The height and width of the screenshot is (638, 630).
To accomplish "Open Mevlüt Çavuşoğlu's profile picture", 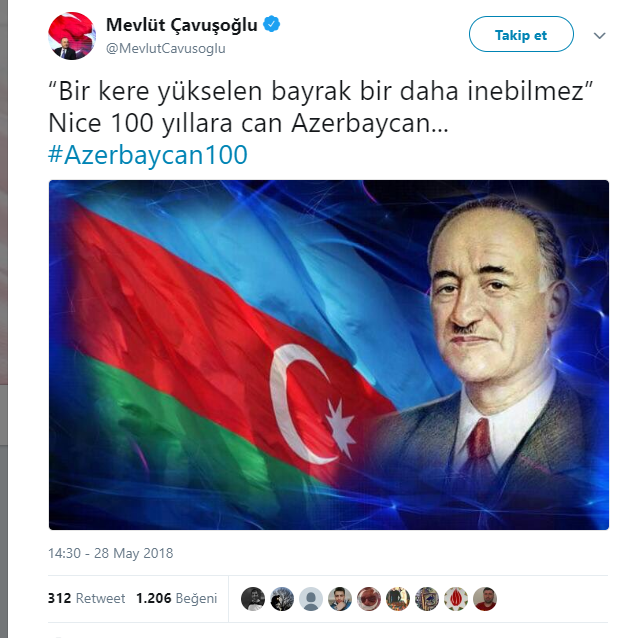I will (x=72, y=36).
